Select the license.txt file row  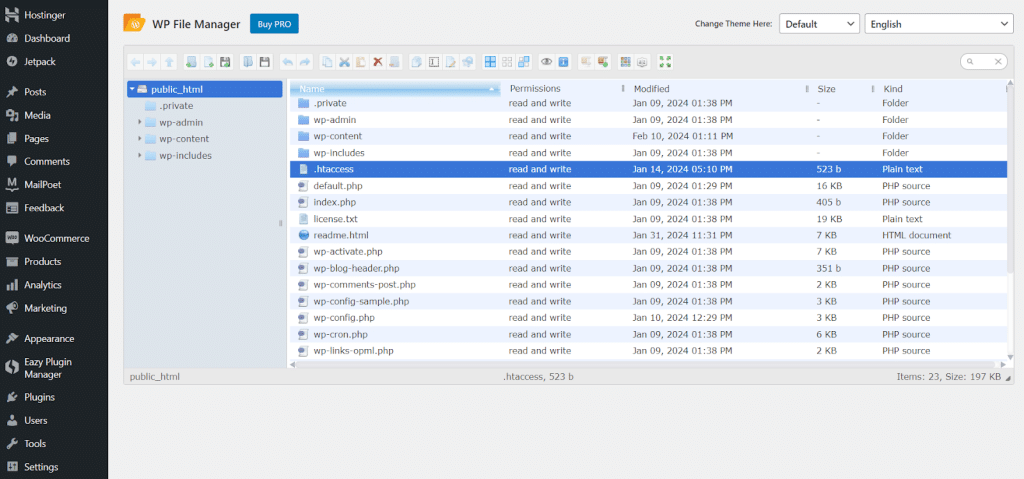(648, 219)
